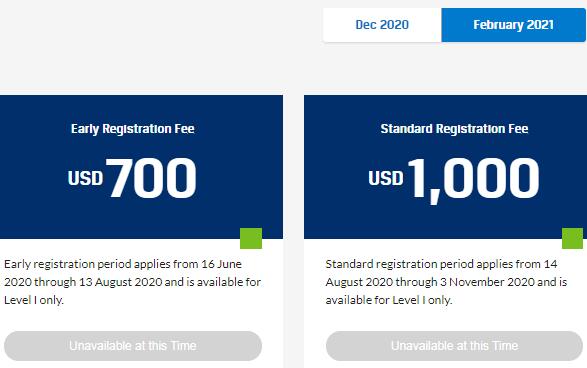This screenshot has height=368, width=587.
Task: Click the early registration period description text
Action: coord(133,282)
